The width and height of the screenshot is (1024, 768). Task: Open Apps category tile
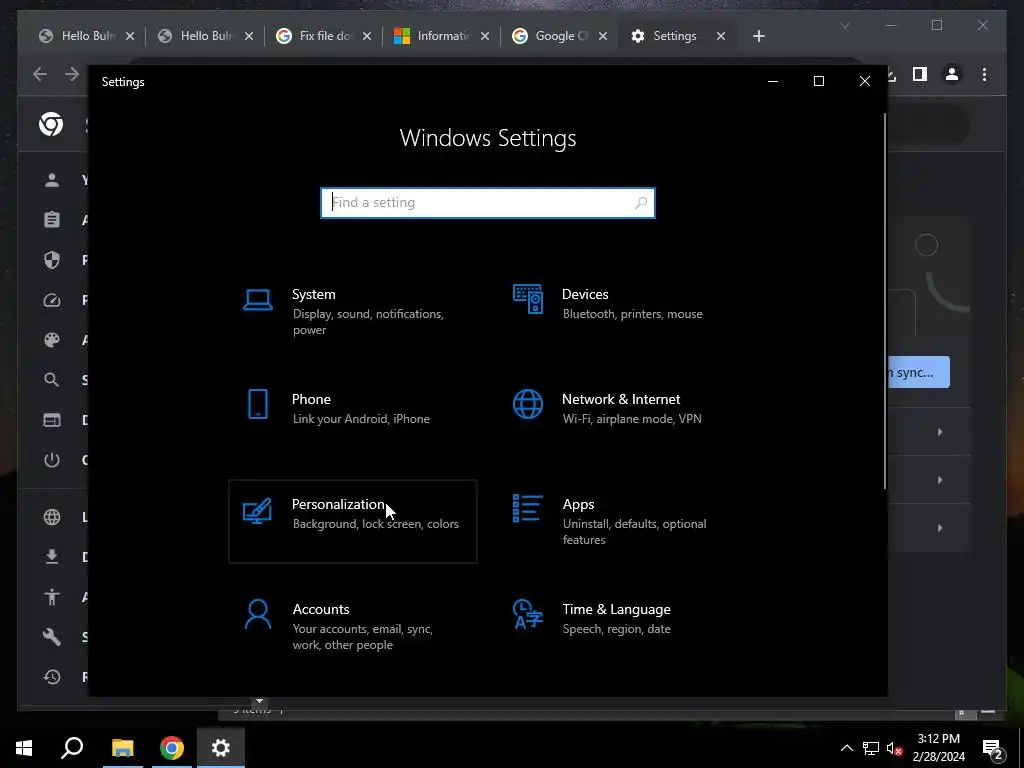622,521
